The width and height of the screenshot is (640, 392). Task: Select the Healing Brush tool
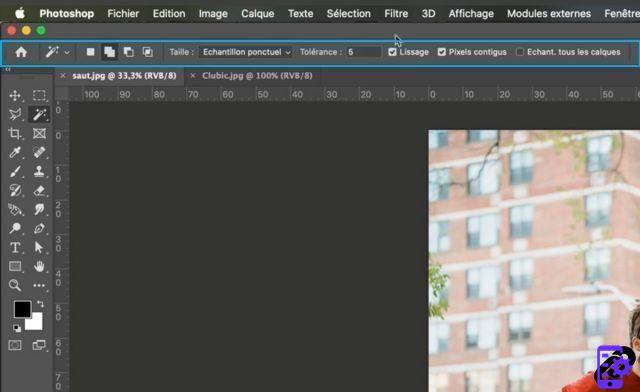(39, 152)
